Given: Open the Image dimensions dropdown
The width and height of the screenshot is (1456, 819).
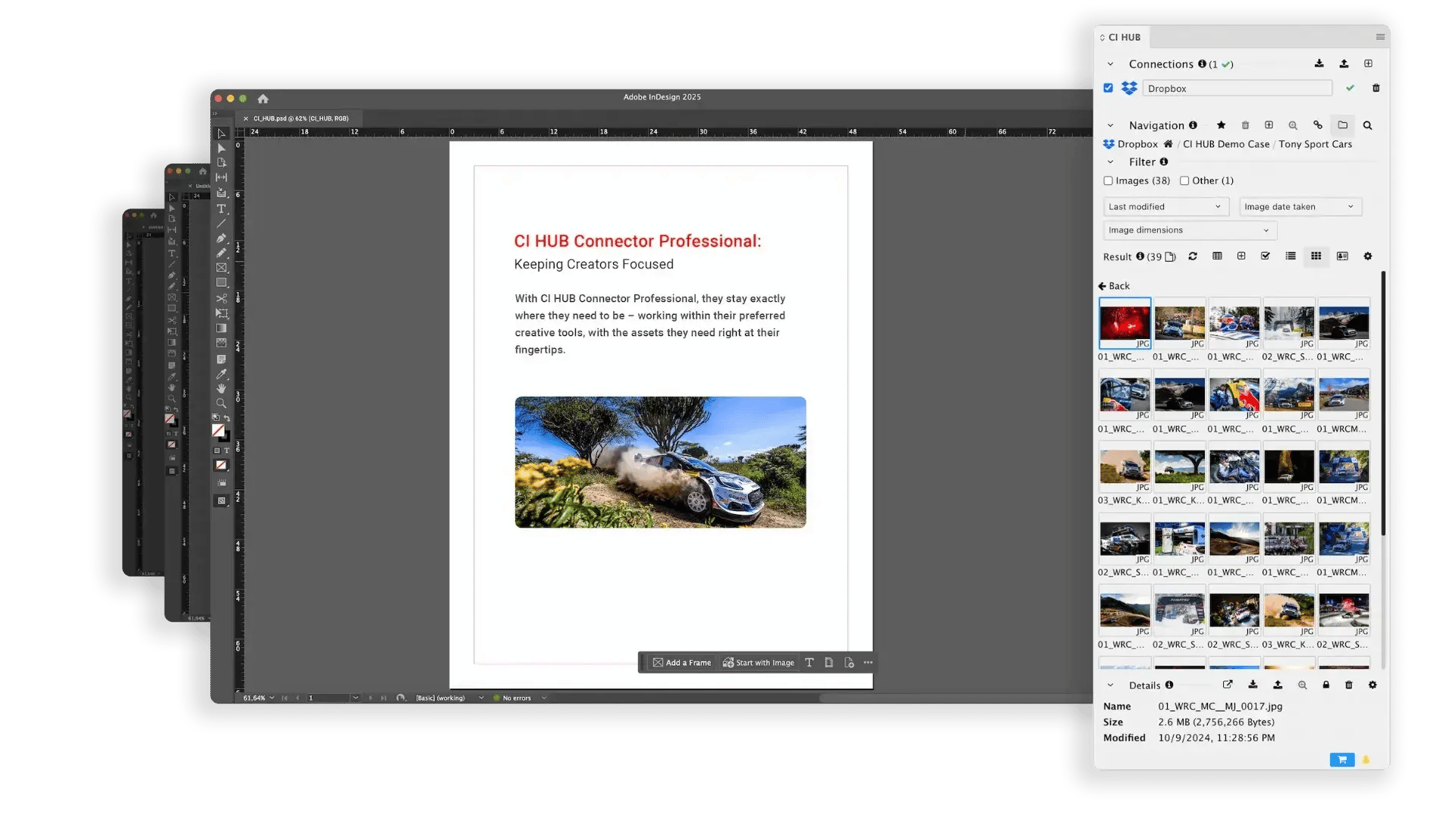Looking at the screenshot, I should pos(1189,230).
